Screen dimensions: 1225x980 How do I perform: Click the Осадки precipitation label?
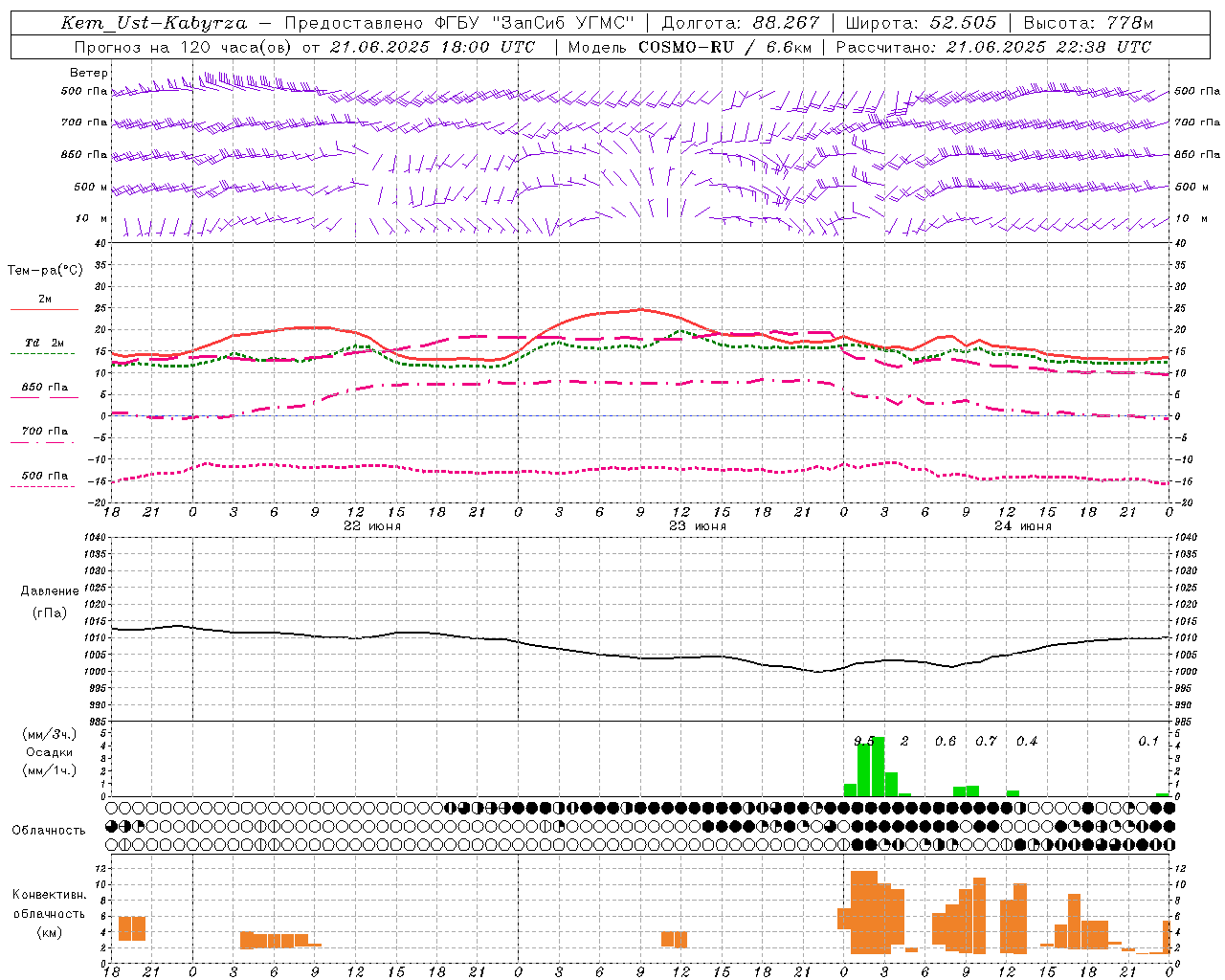point(50,752)
